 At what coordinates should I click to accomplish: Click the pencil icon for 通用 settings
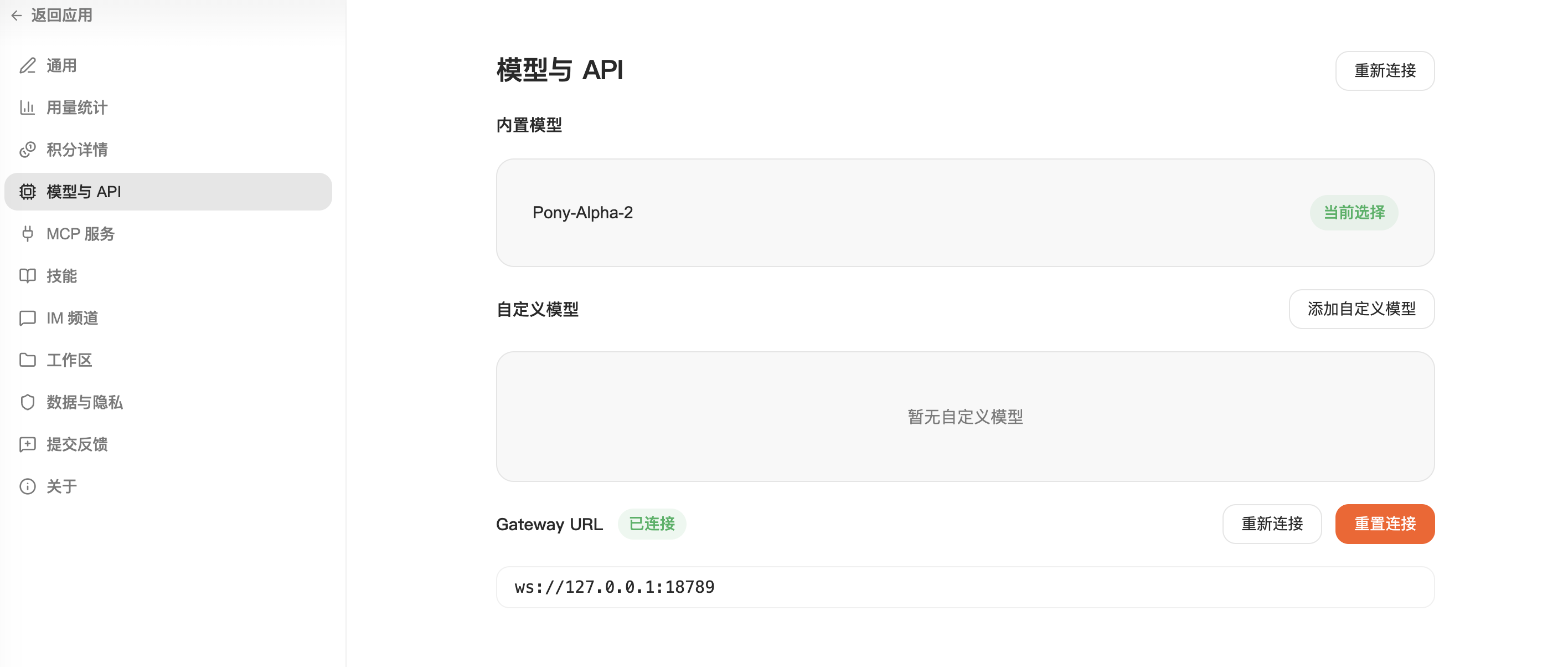click(27, 65)
